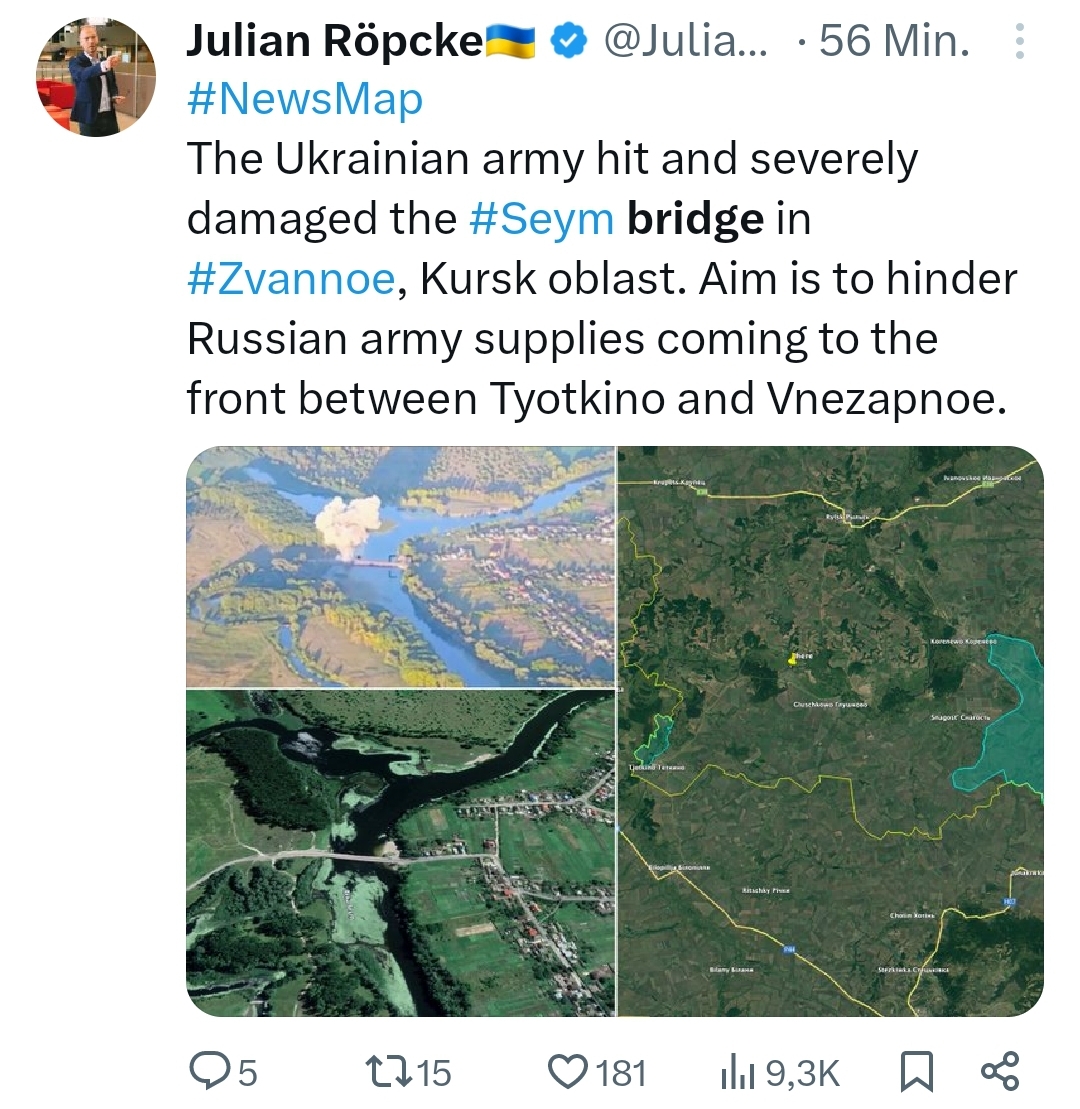Image resolution: width=1080 pixels, height=1109 pixels.
Task: Like the tweet with the heart icon
Action: click(569, 1072)
